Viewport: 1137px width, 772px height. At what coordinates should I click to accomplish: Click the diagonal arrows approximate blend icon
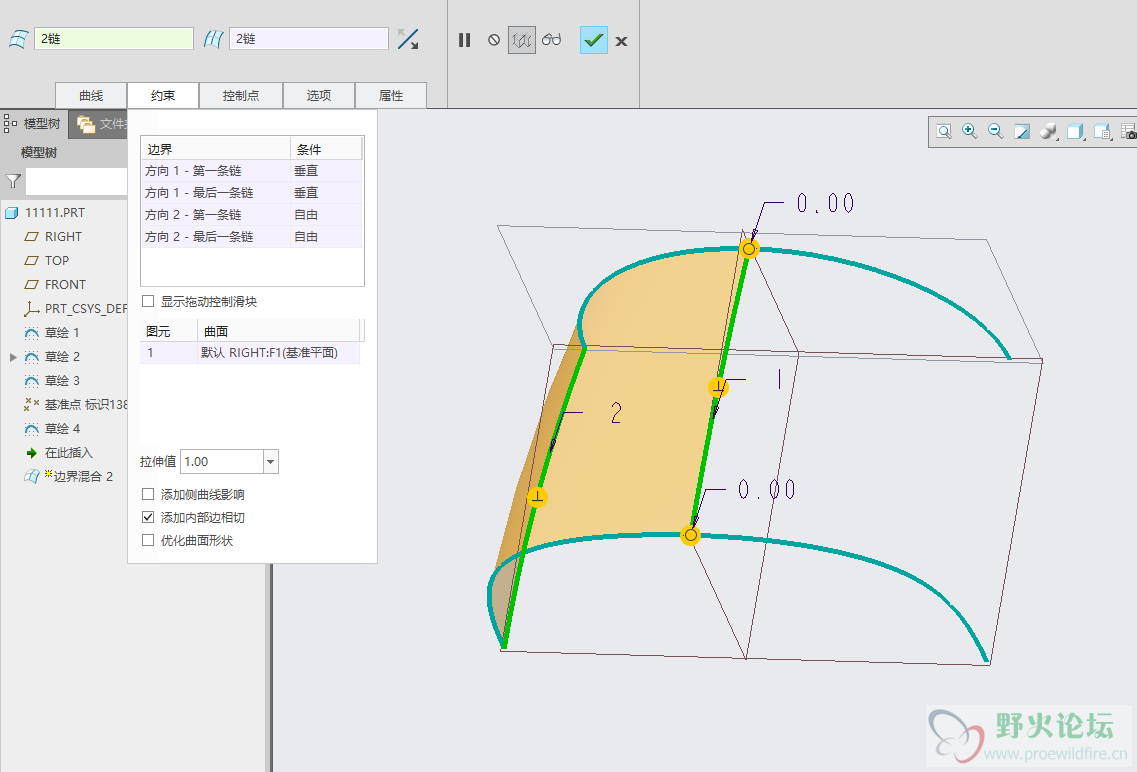(408, 38)
